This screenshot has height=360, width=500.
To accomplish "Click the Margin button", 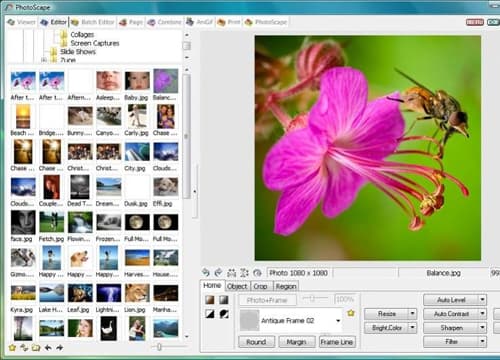I will pyautogui.click(x=296, y=342).
